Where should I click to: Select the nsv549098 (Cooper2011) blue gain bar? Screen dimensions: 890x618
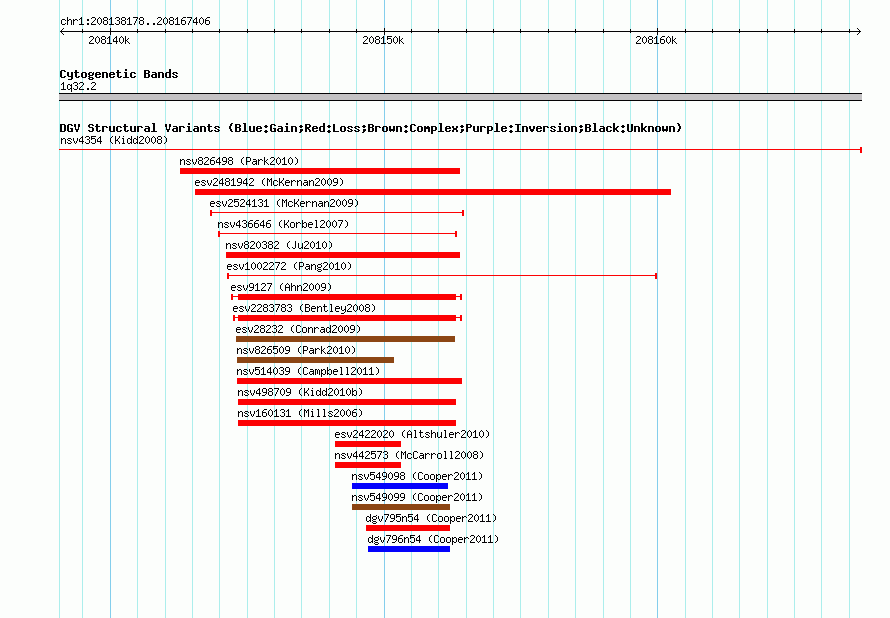tap(400, 486)
